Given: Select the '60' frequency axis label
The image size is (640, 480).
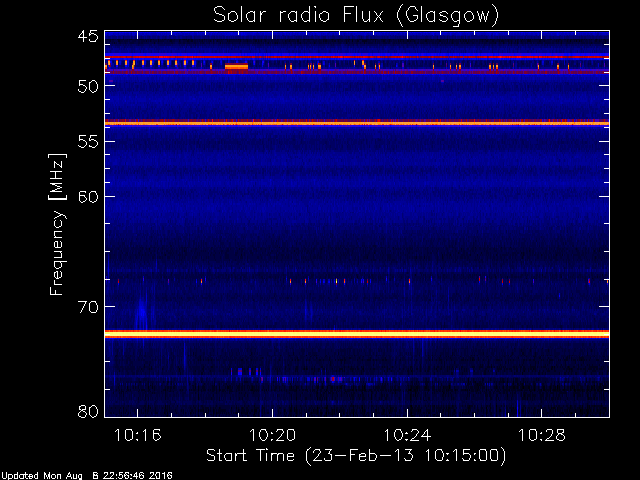Looking at the screenshot, I should 88,197.
